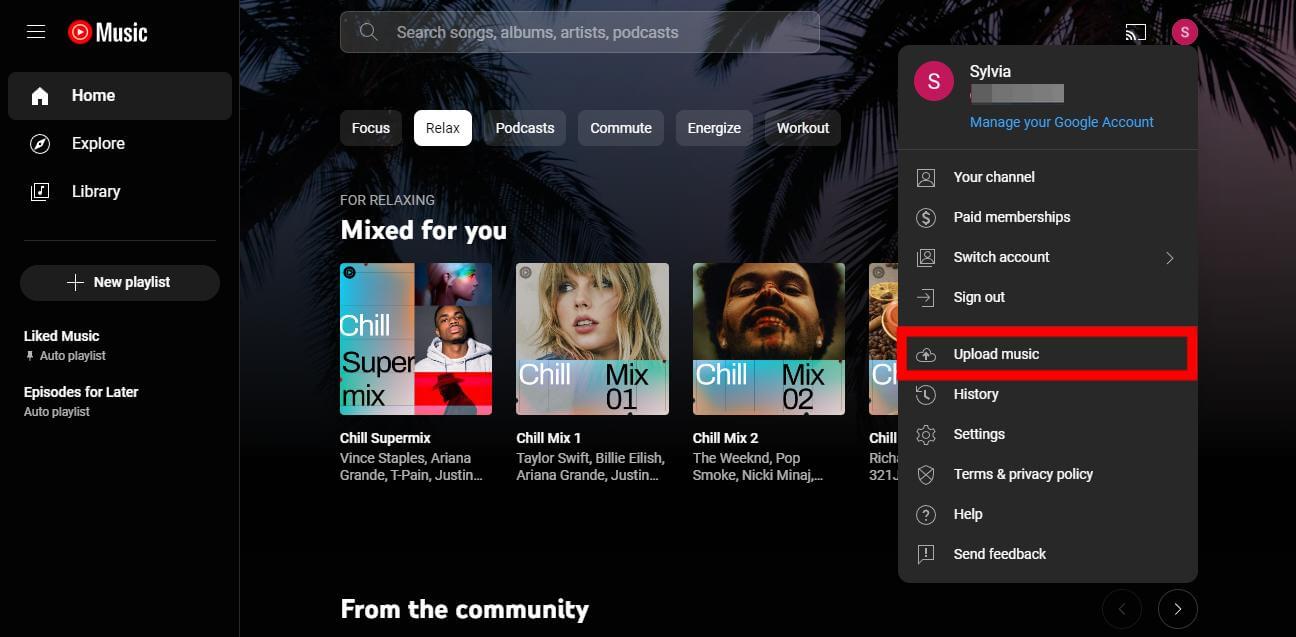Click the search magnifier icon
The width and height of the screenshot is (1296, 637).
point(368,32)
